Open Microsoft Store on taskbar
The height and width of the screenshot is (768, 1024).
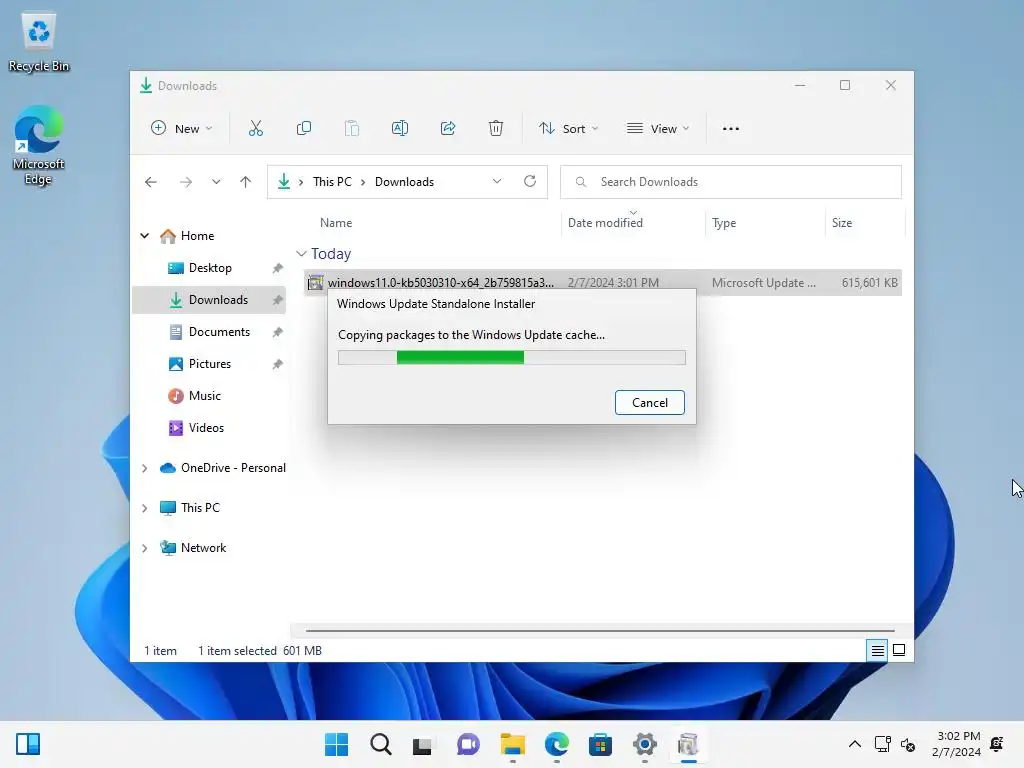point(600,744)
